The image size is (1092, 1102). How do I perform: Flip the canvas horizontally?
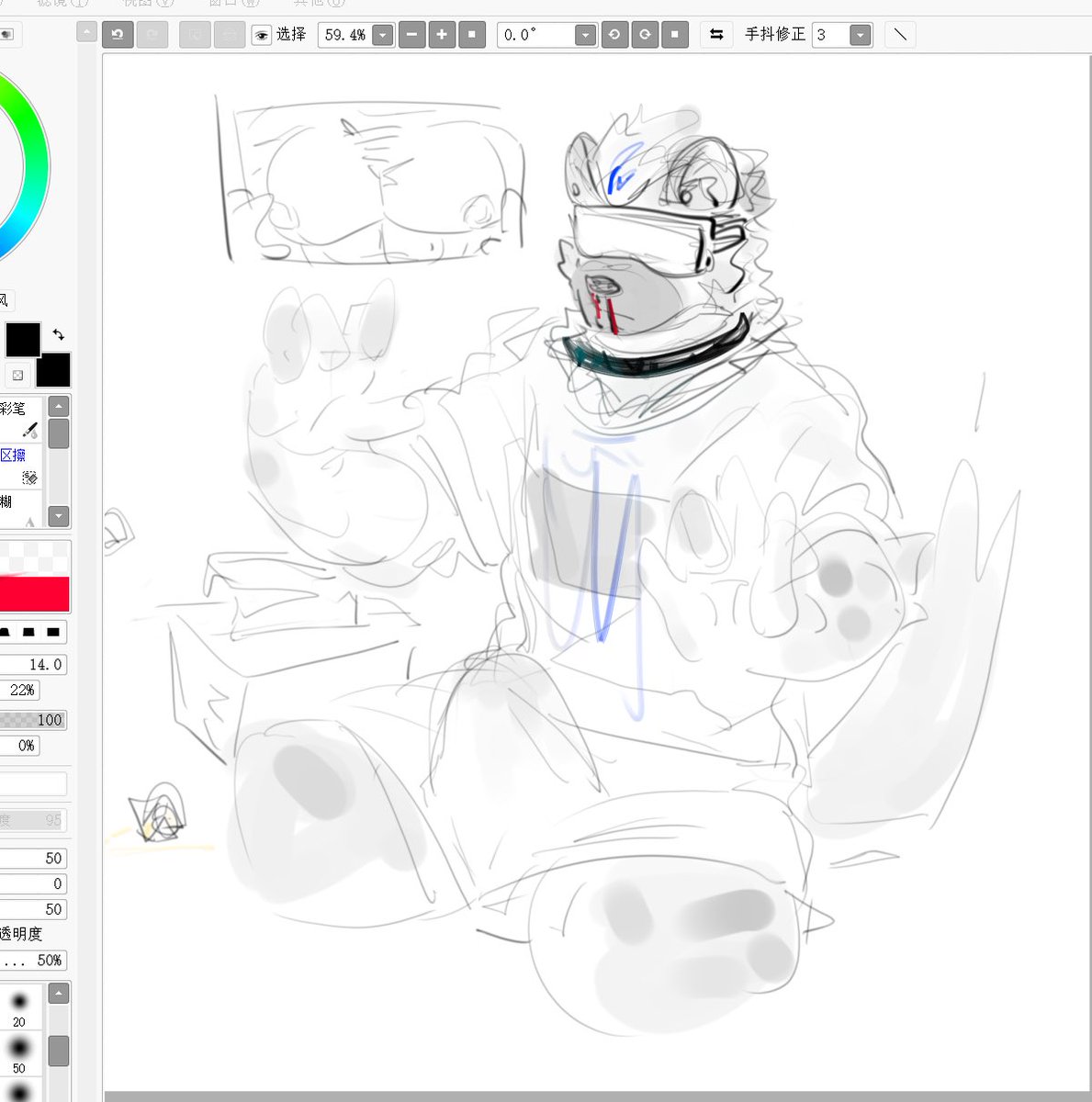click(716, 35)
